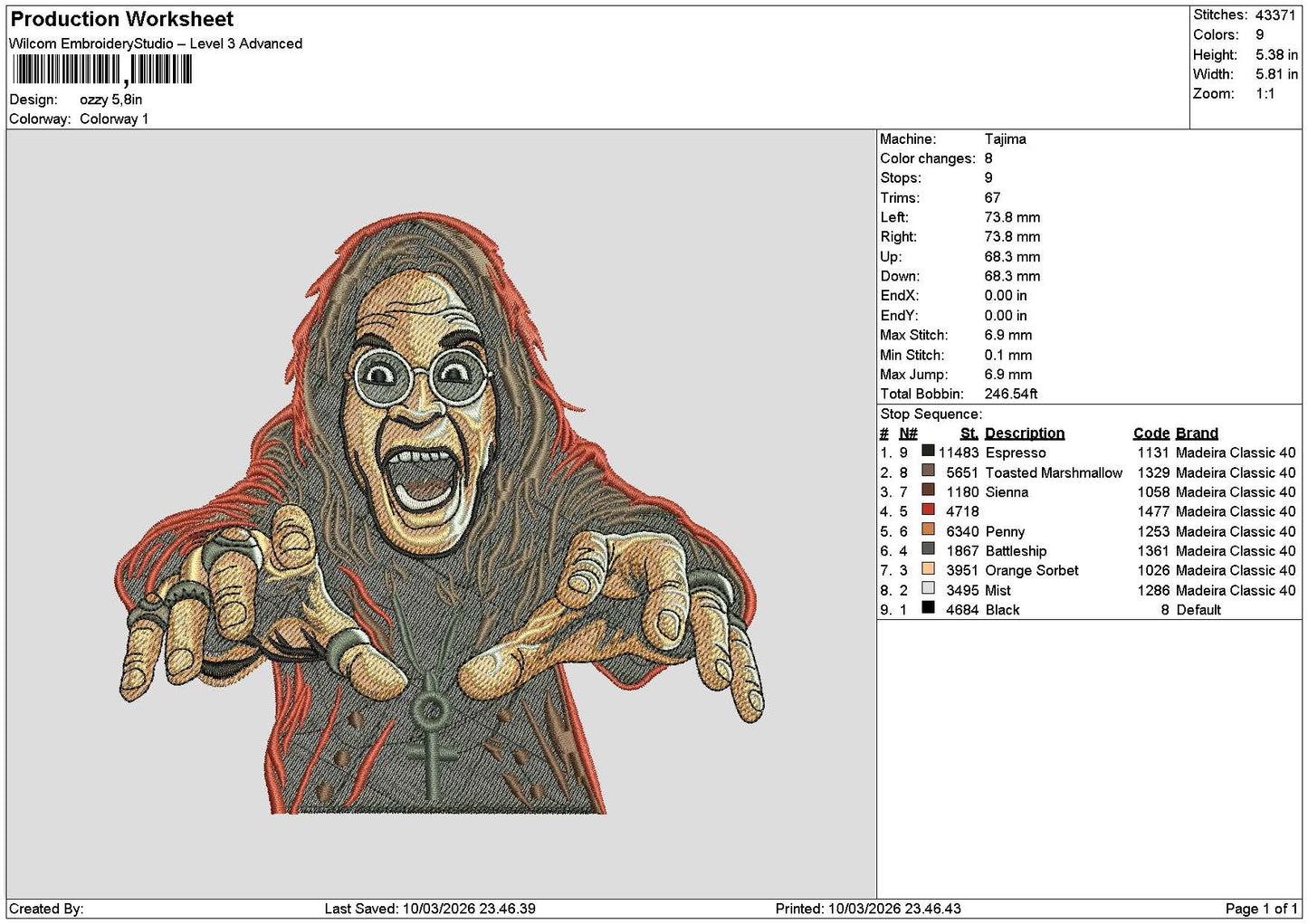Click the 'St.' column header
Screen dimensions: 1308x924
coord(969,433)
